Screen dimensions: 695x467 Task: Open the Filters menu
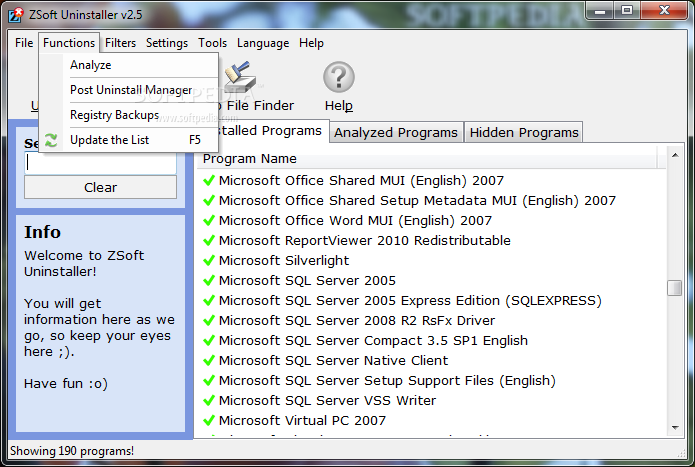pos(120,43)
